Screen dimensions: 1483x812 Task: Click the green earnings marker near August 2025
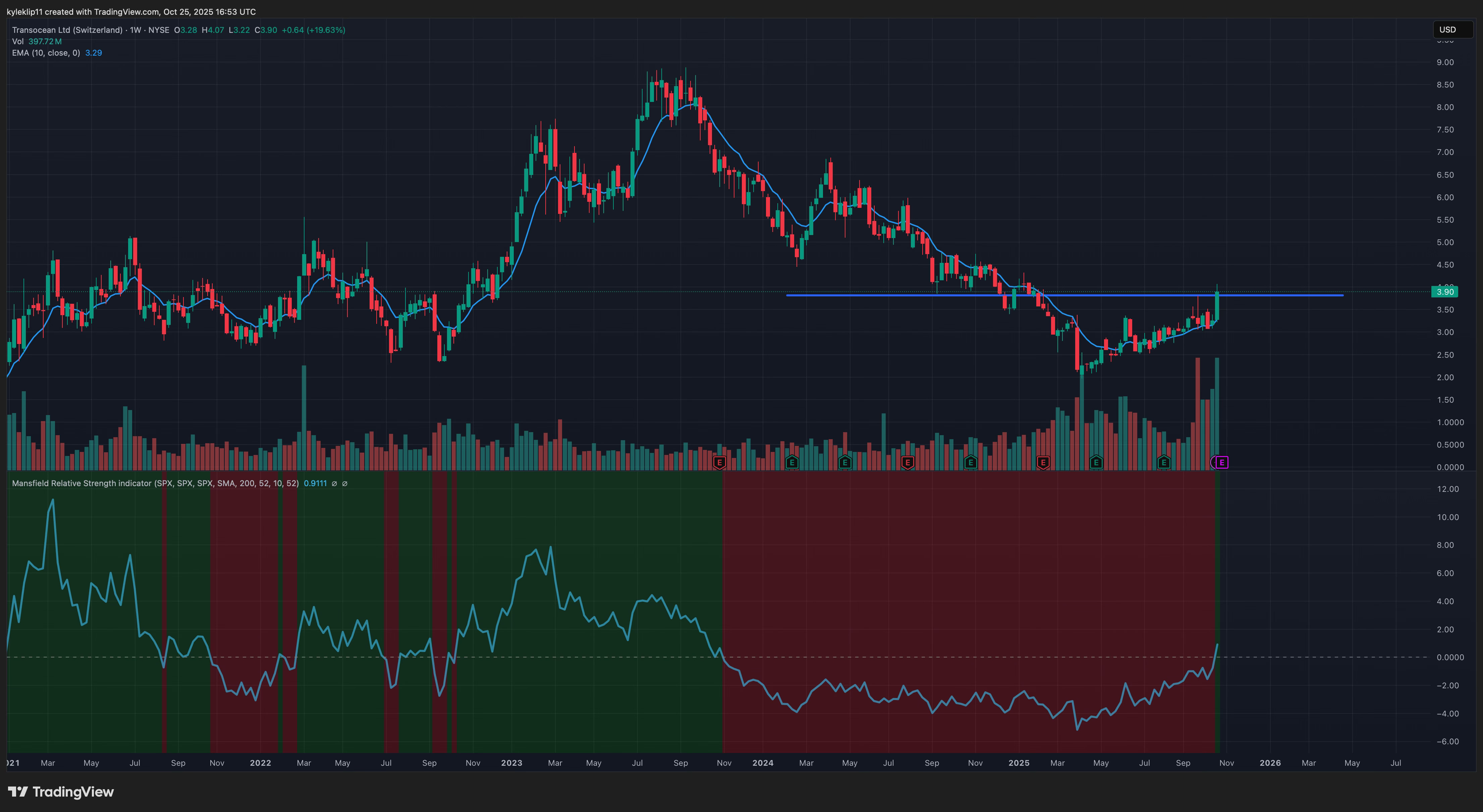point(1163,462)
